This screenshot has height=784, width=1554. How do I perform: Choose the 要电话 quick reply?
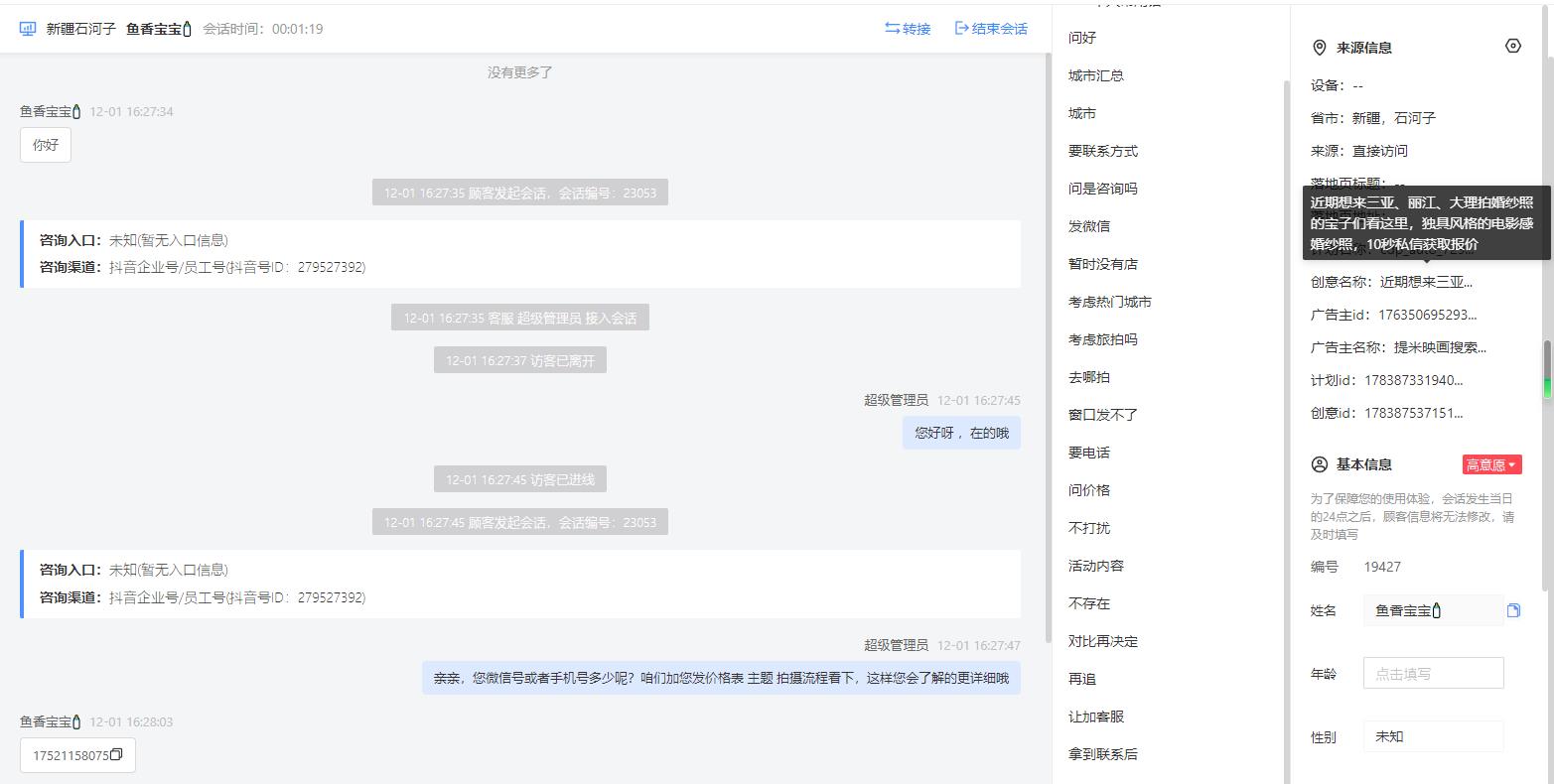coord(1089,453)
